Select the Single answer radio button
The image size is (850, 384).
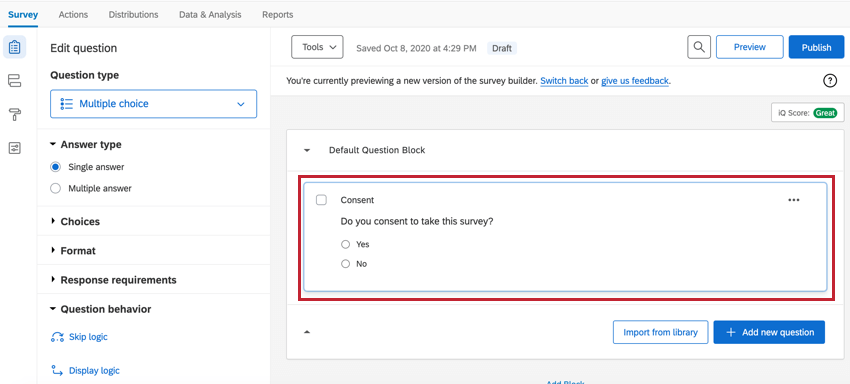[x=55, y=167]
